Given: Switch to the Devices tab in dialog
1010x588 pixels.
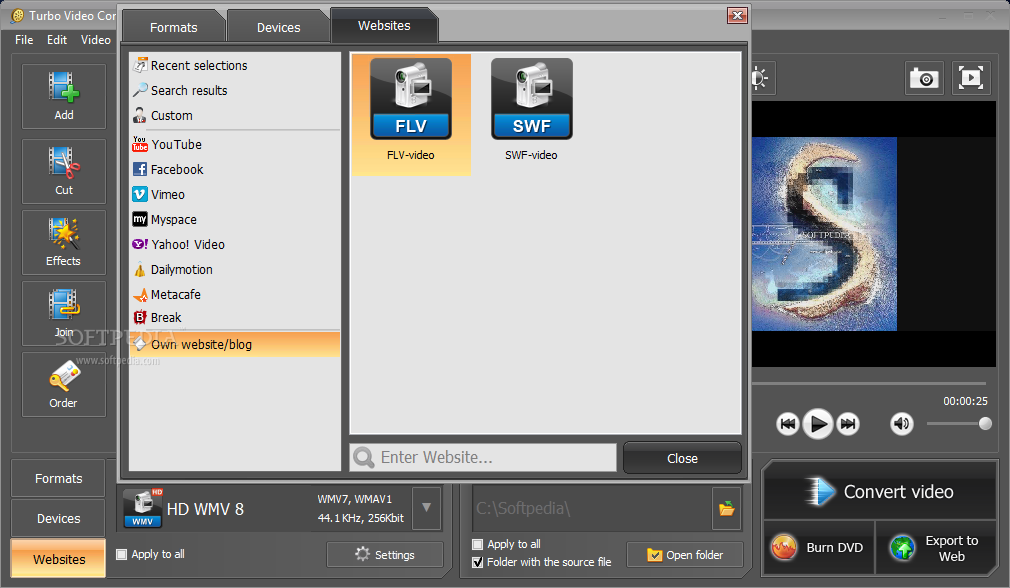Looking at the screenshot, I should 278,28.
